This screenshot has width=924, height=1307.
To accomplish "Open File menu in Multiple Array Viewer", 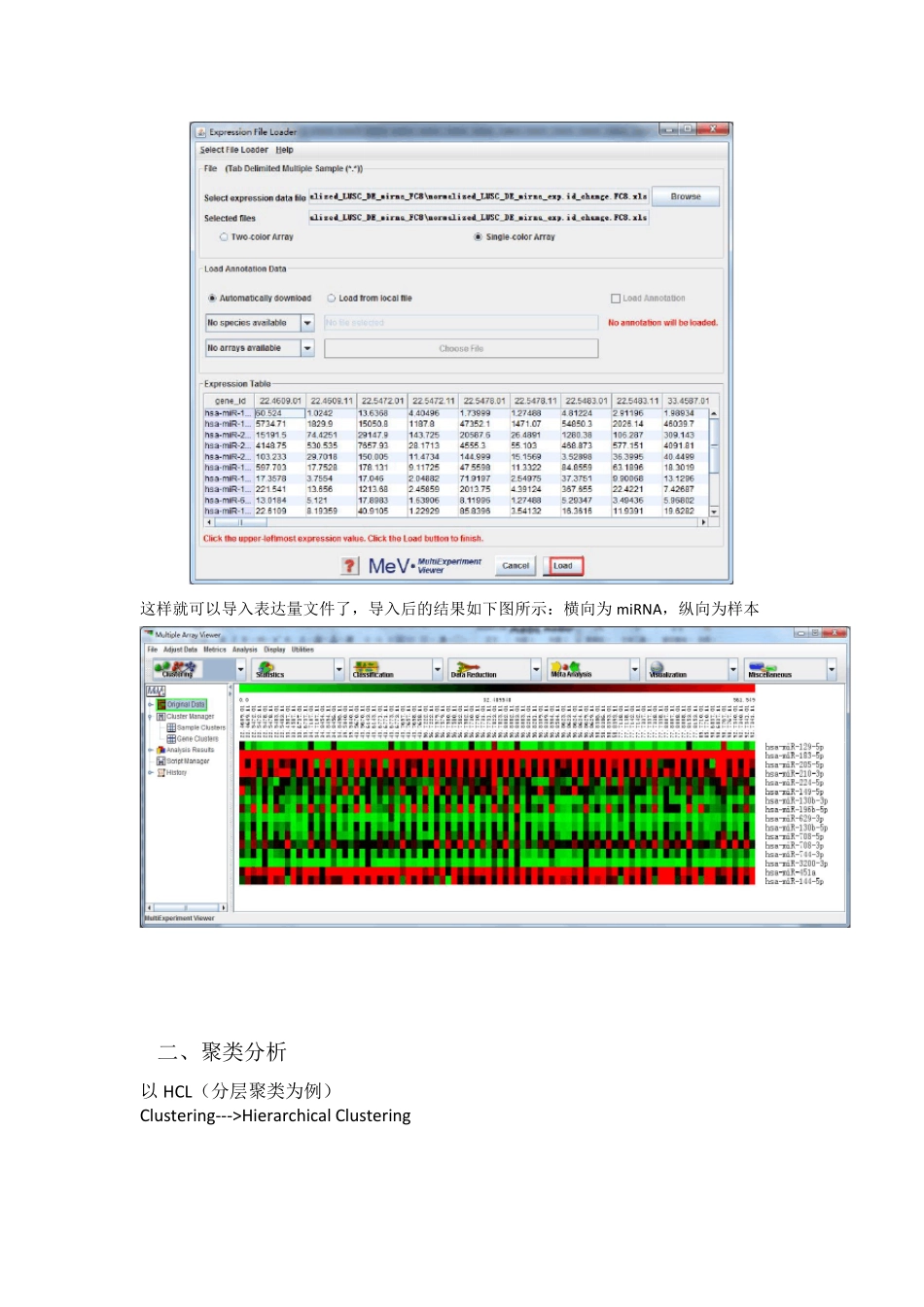I will [x=153, y=649].
